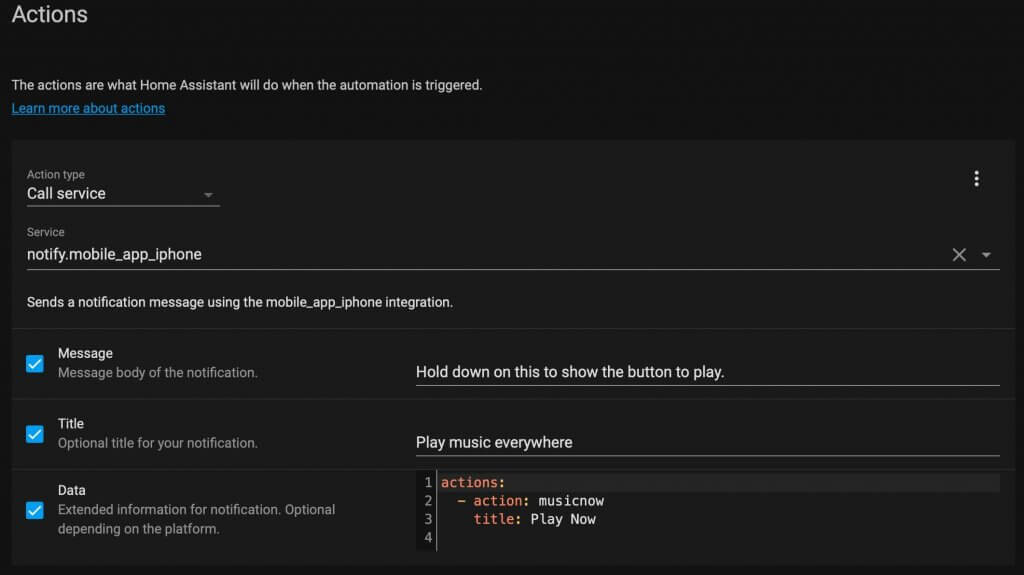Clear the selected service with the X icon
The width and height of the screenshot is (1024, 575).
coord(959,255)
